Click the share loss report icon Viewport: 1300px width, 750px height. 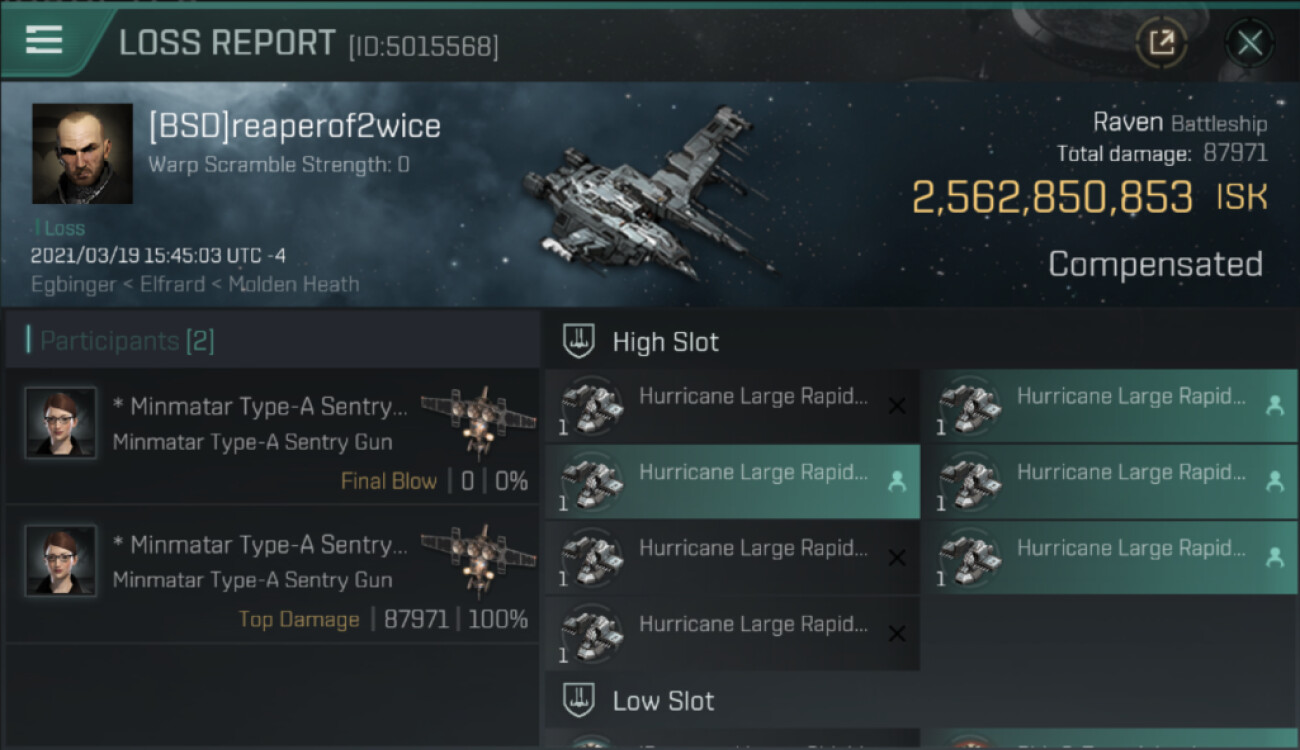(1161, 42)
